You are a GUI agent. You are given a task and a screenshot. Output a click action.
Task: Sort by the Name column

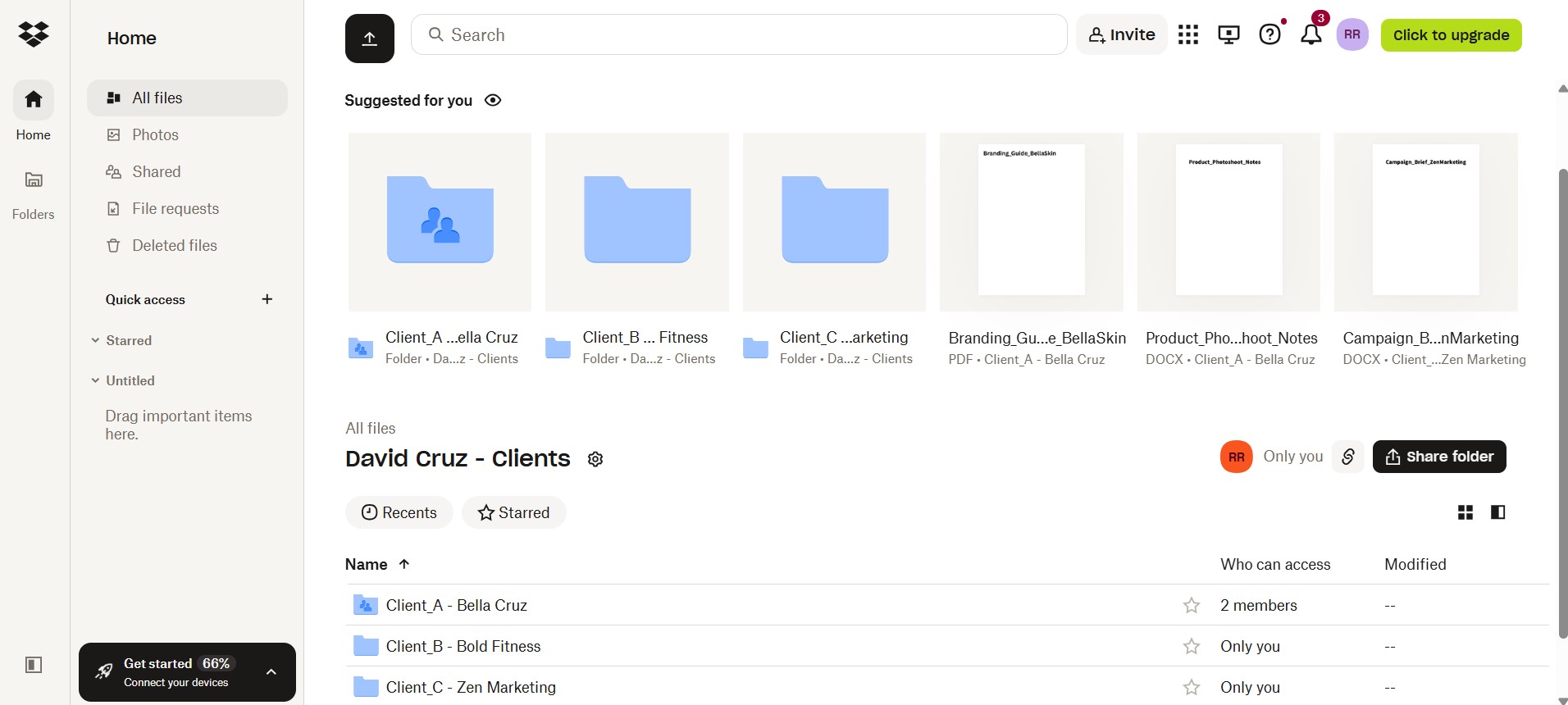click(377, 564)
